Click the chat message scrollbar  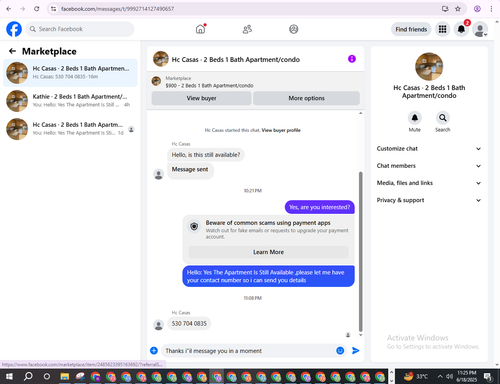360,252
